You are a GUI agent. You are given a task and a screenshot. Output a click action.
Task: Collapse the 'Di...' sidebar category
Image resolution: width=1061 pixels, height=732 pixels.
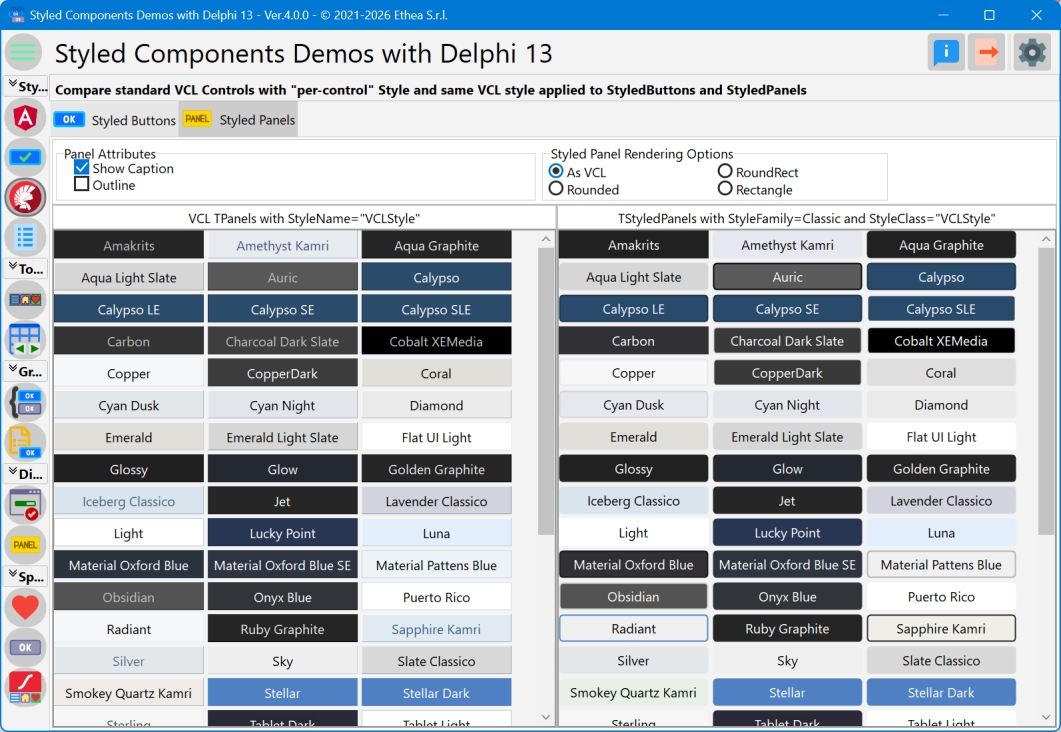[26, 474]
